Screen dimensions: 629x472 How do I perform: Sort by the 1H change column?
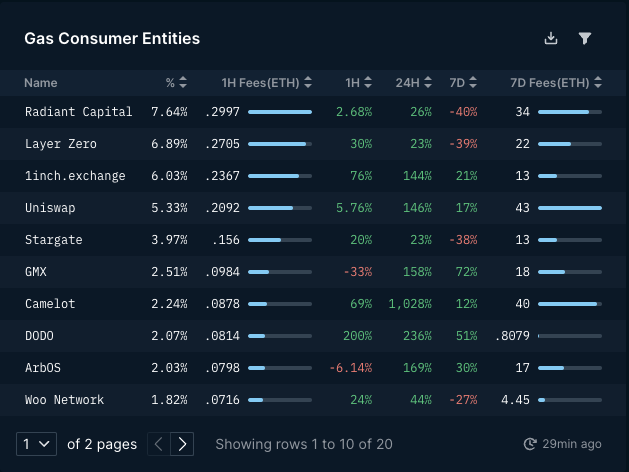[x=368, y=83]
